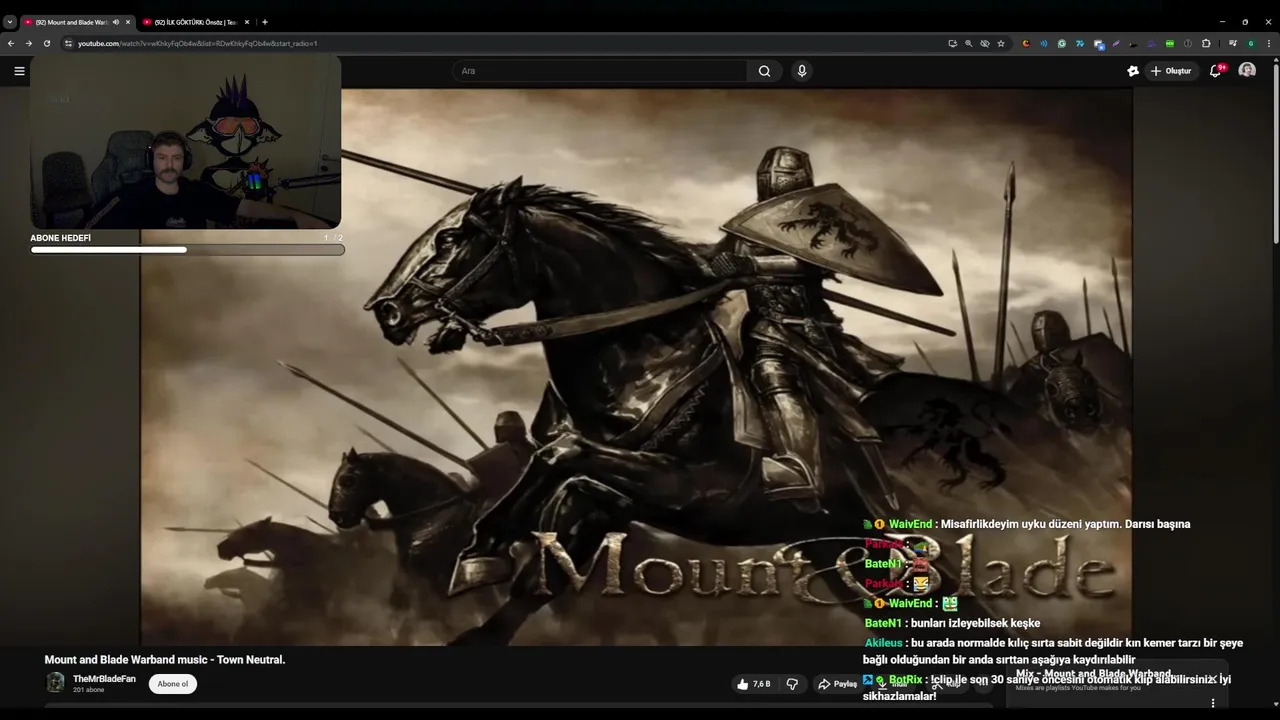Viewport: 1280px width, 720px height.
Task: Click the orange C extension icon
Action: point(1026,43)
